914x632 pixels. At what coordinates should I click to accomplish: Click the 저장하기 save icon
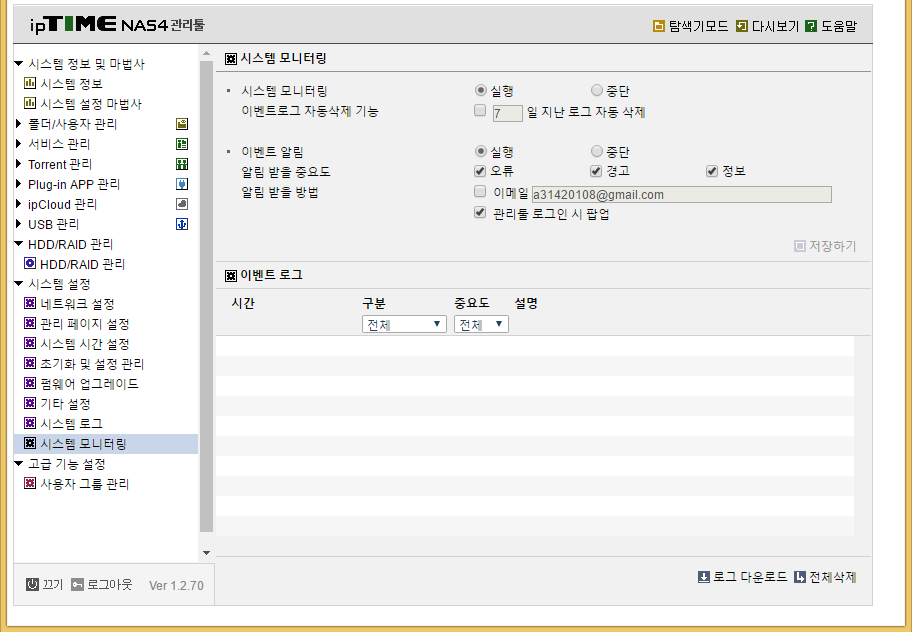(800, 246)
